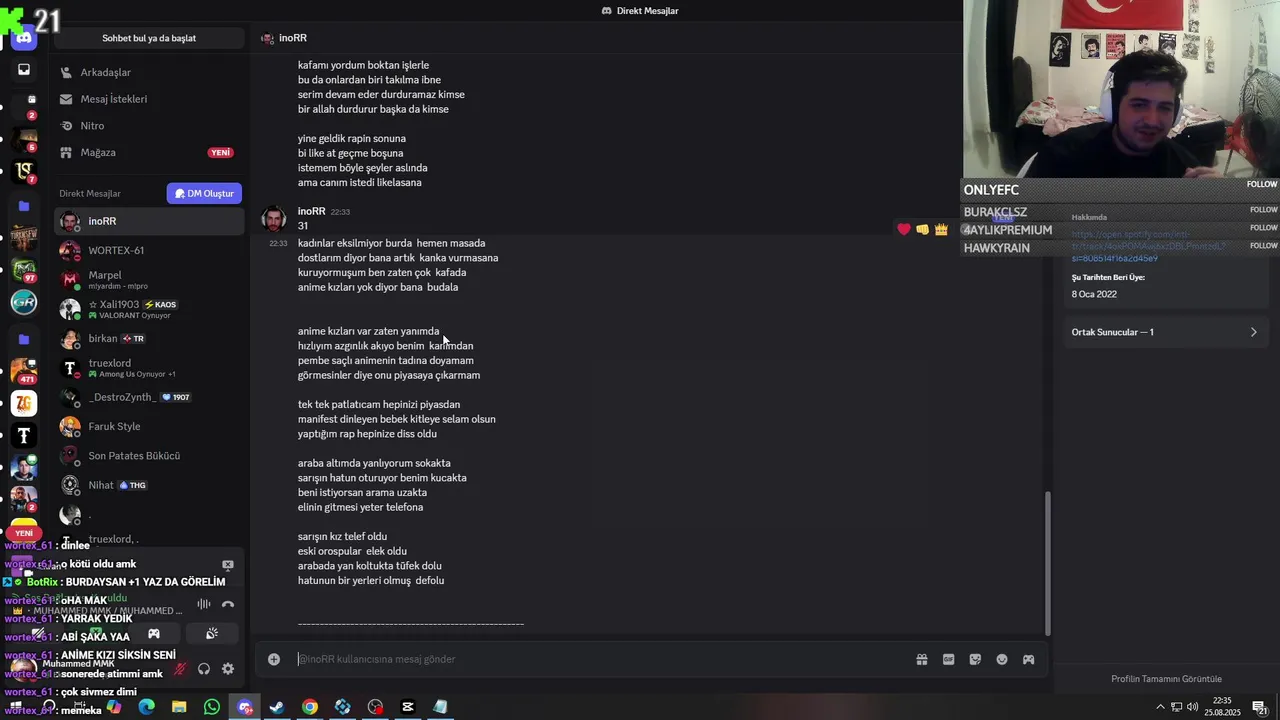Open DM with Marpel
Screen dimensions: 1280x720
(x=150, y=280)
